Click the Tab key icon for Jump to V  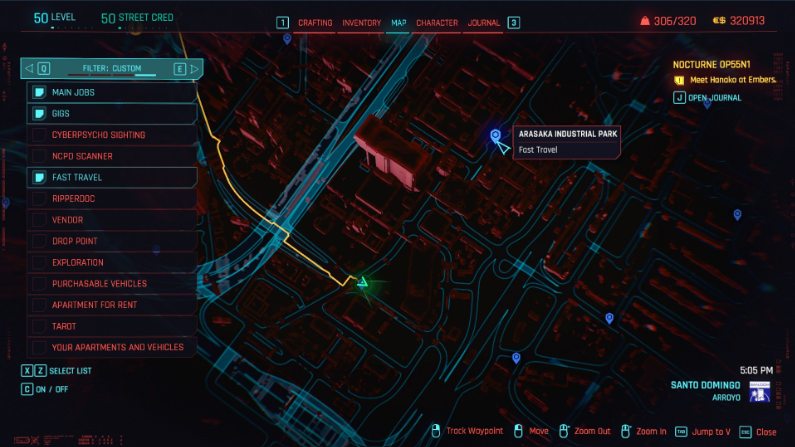click(x=681, y=432)
